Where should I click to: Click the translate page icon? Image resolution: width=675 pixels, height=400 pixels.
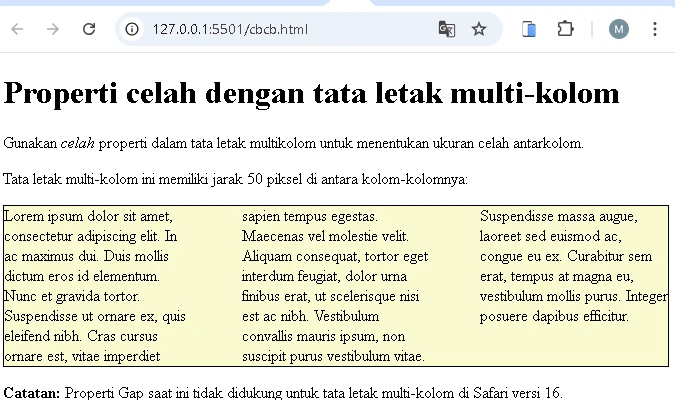(446, 29)
